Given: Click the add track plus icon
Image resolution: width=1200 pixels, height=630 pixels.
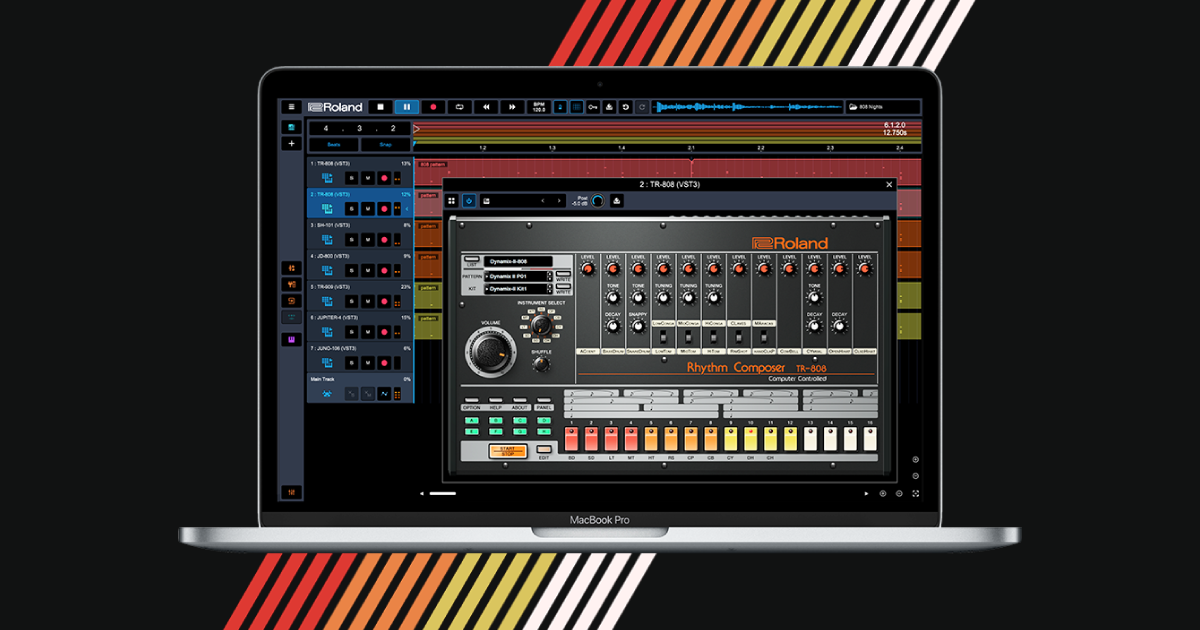Looking at the screenshot, I should (291, 144).
